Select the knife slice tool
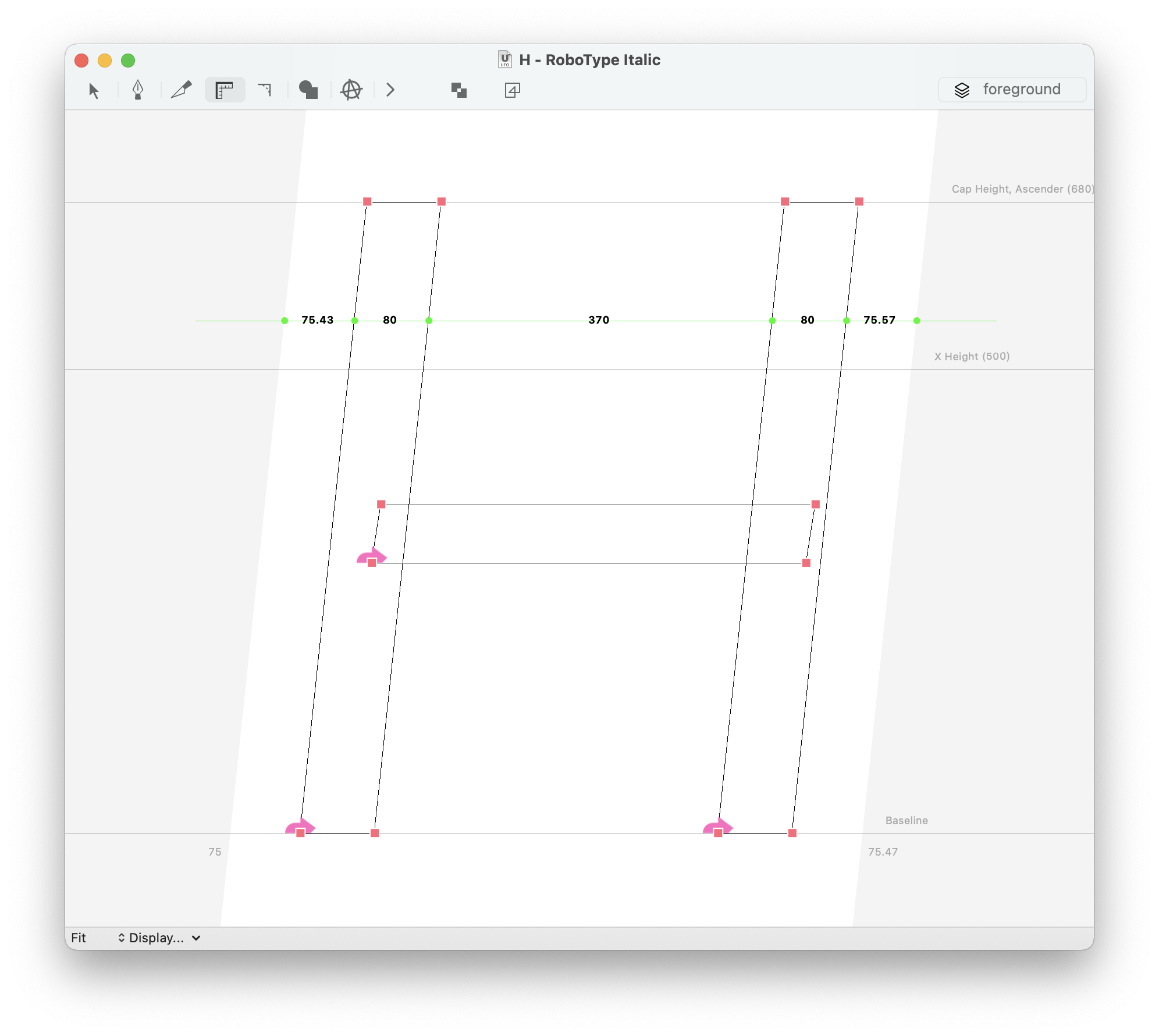 (182, 90)
